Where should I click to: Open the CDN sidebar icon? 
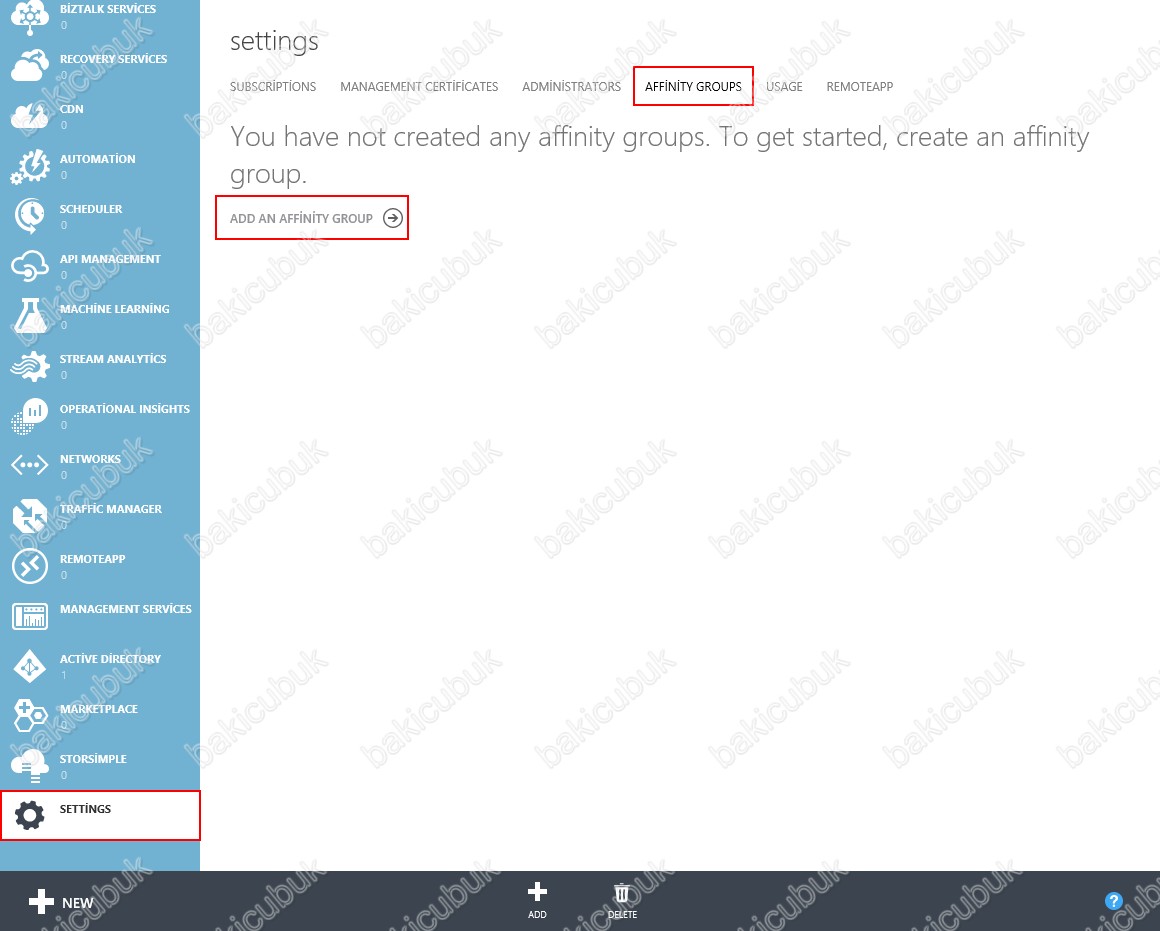[30, 115]
